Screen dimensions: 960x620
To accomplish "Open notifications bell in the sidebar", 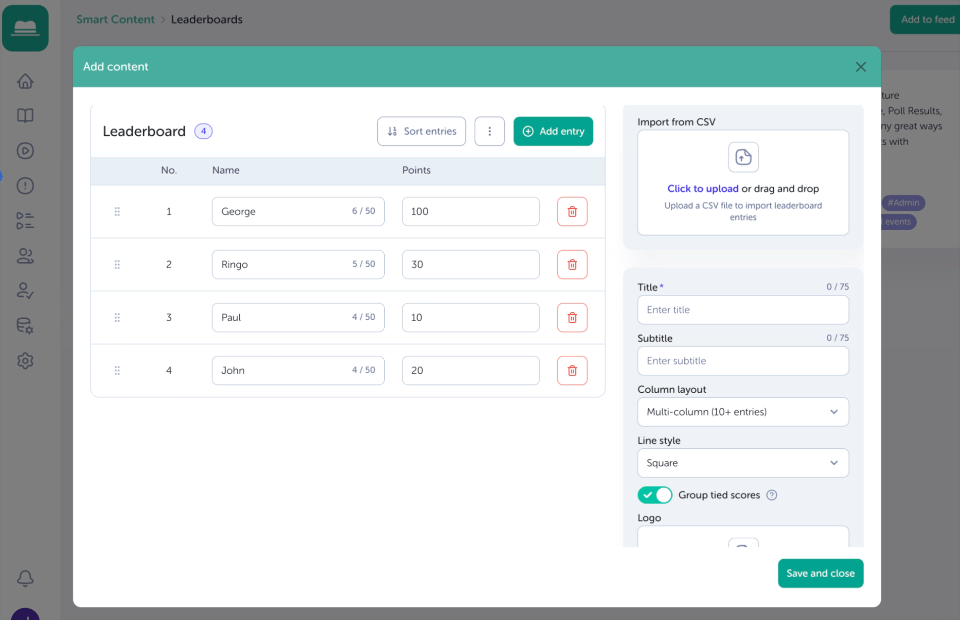I will (x=25, y=578).
